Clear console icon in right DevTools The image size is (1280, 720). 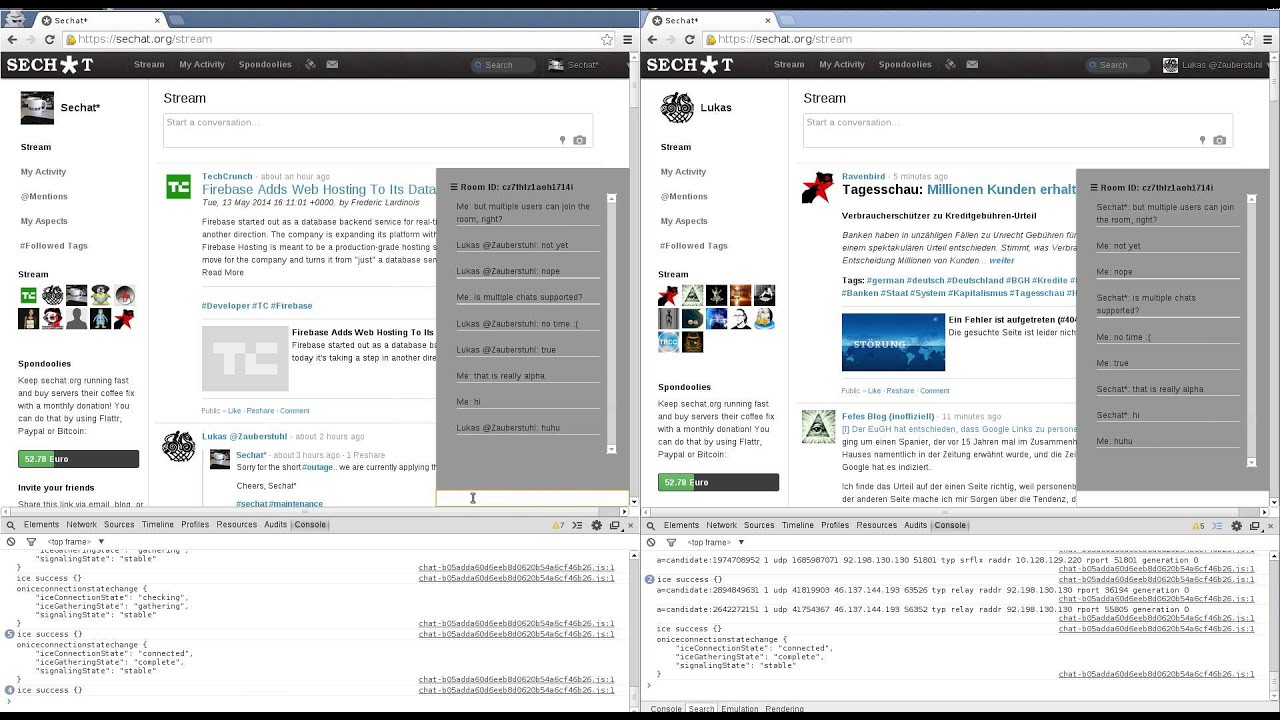[x=651, y=542]
